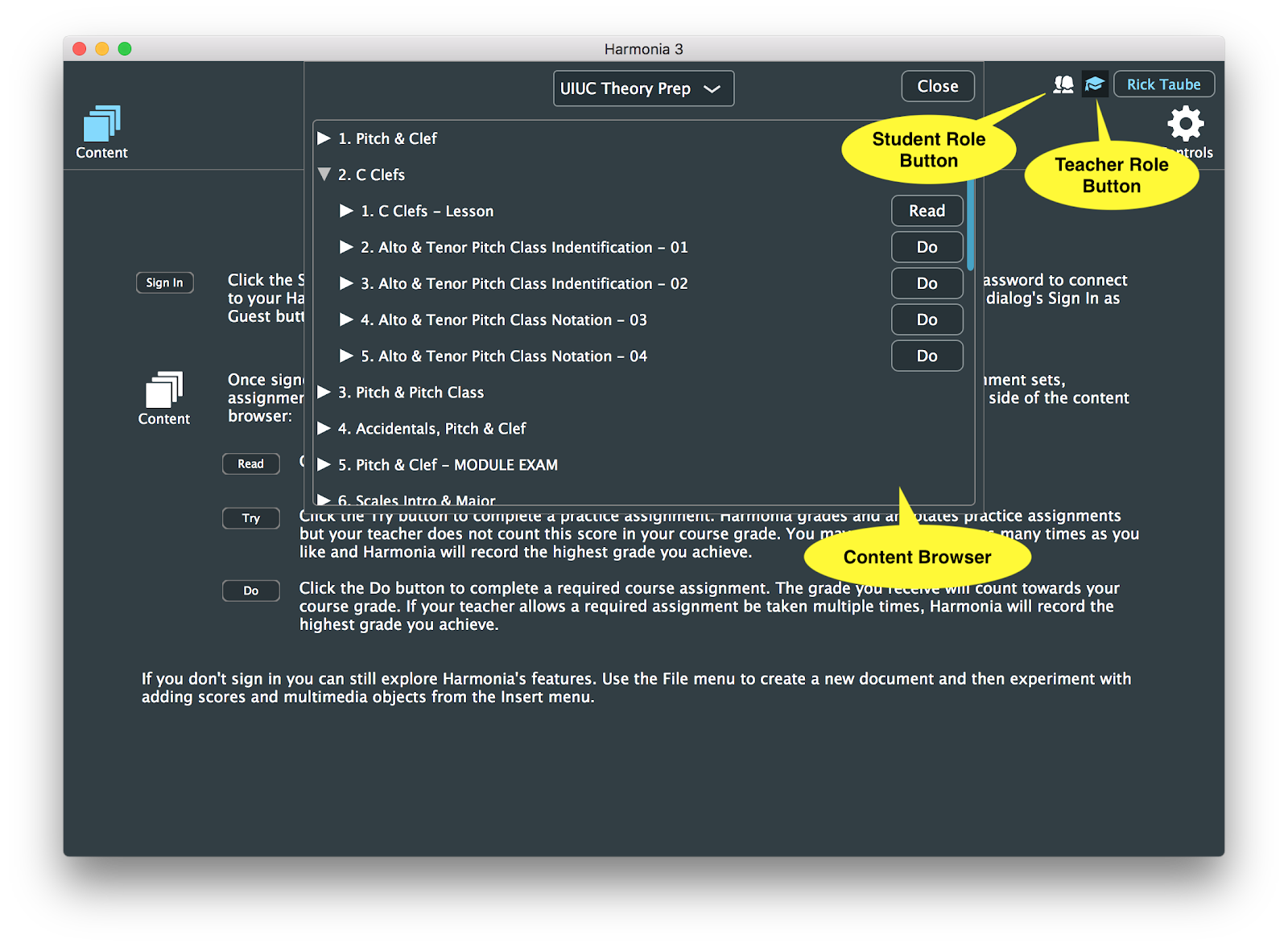Close the Harmonia 3 window with the red button
The height and width of the screenshot is (947, 1288).
click(80, 49)
